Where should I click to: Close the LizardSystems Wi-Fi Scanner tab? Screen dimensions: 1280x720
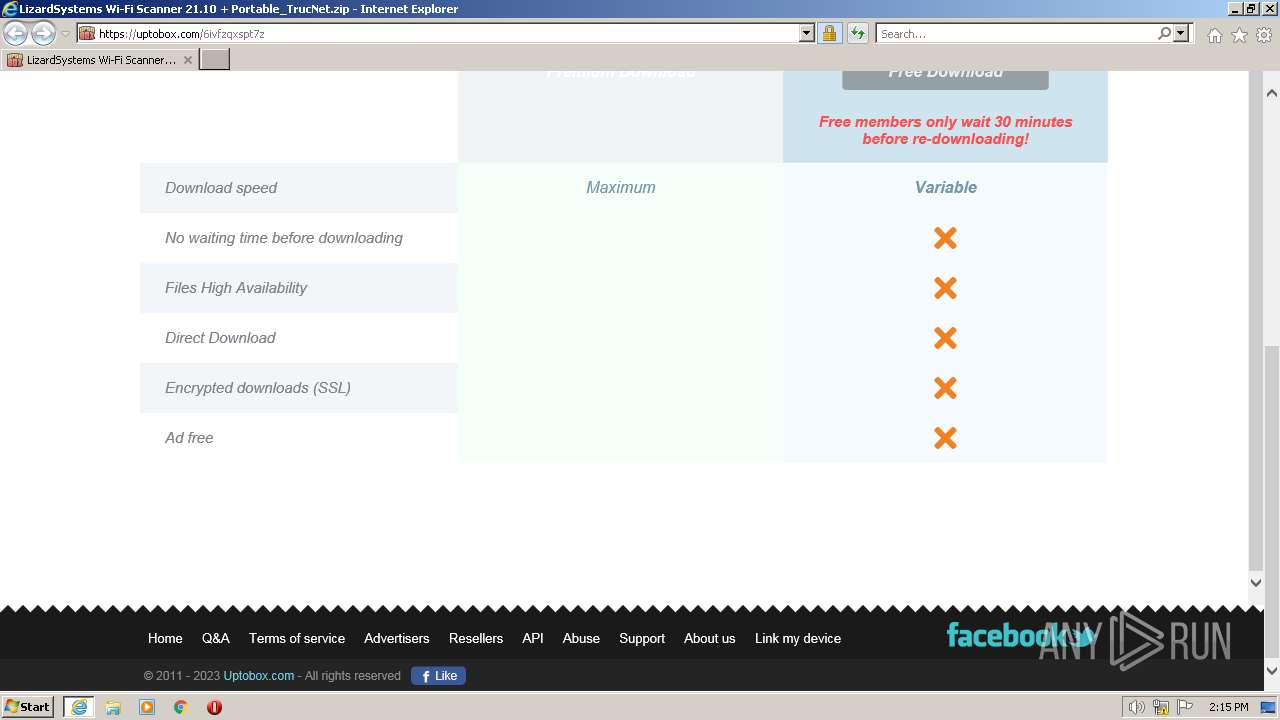[188, 60]
